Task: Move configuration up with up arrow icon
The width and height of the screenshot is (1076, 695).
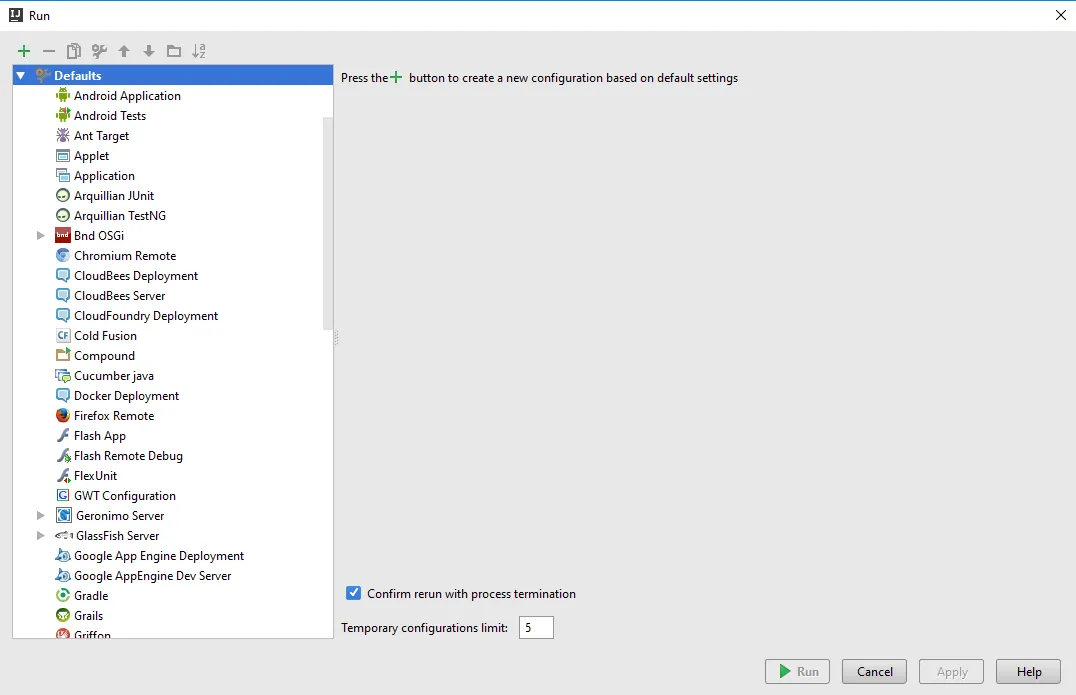Action: point(124,51)
